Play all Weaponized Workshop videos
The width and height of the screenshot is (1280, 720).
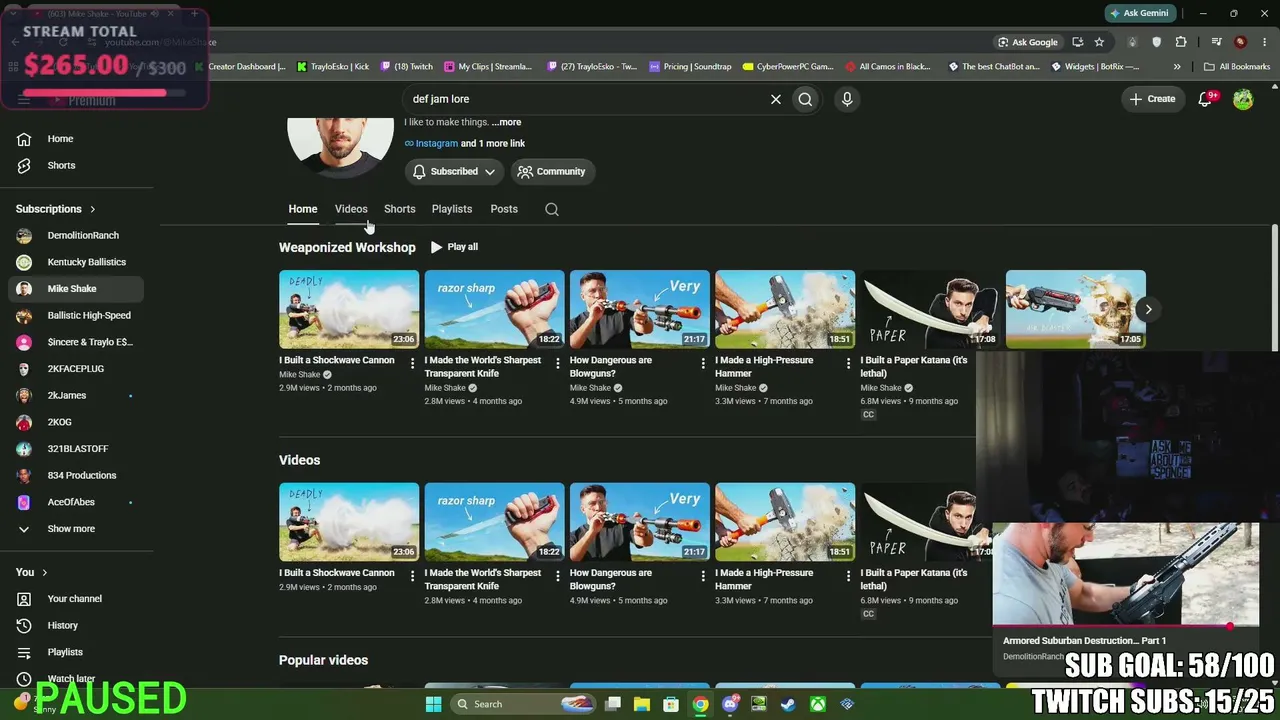point(454,247)
